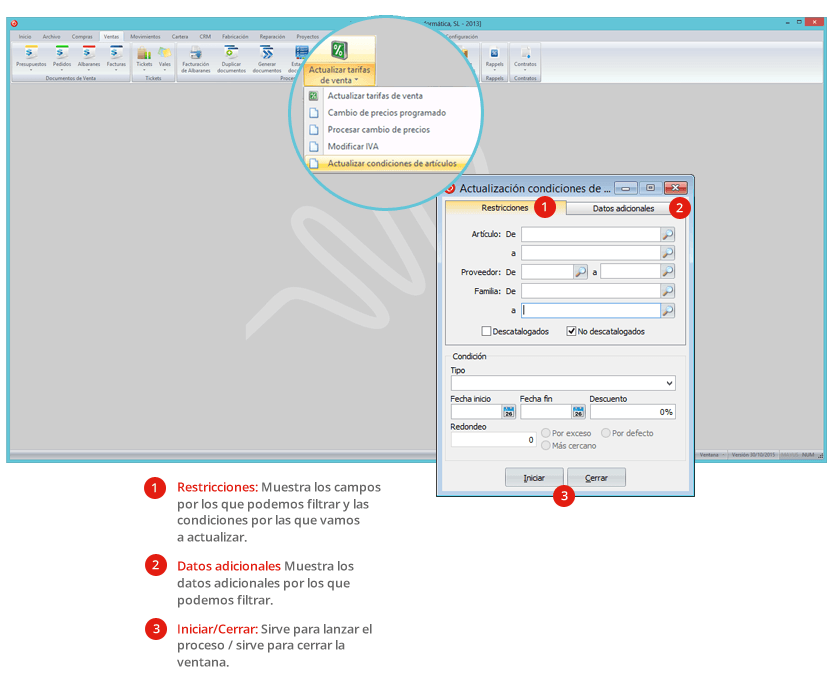
Task: Click search icon for Familia De field
Action: click(x=668, y=291)
